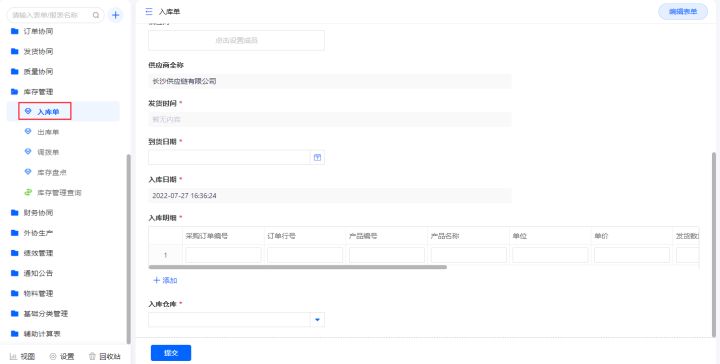Image resolution: width=720 pixels, height=364 pixels.
Task: Click the 入库明细 field label
Action: pos(163,218)
